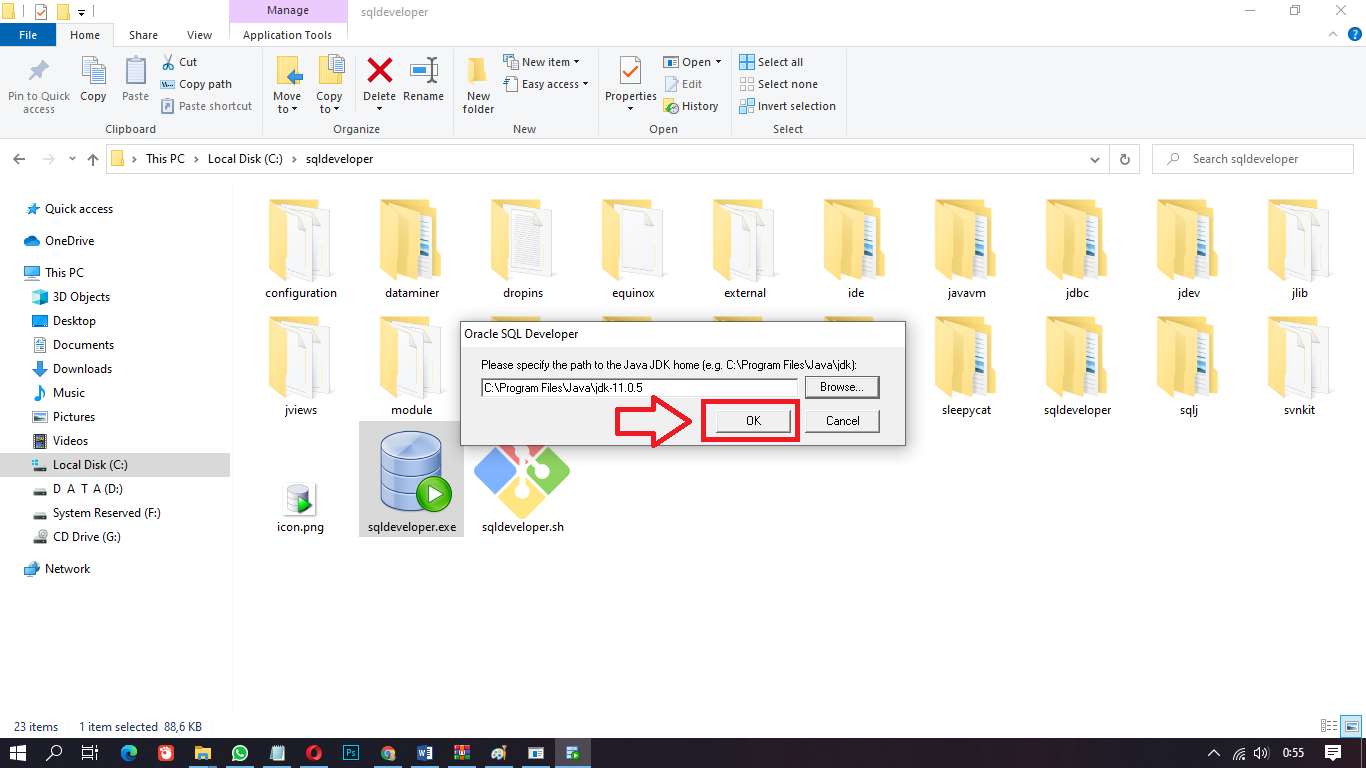Open Microsoft Edge from taskbar
Screen dimensions: 1366x768
[129, 753]
